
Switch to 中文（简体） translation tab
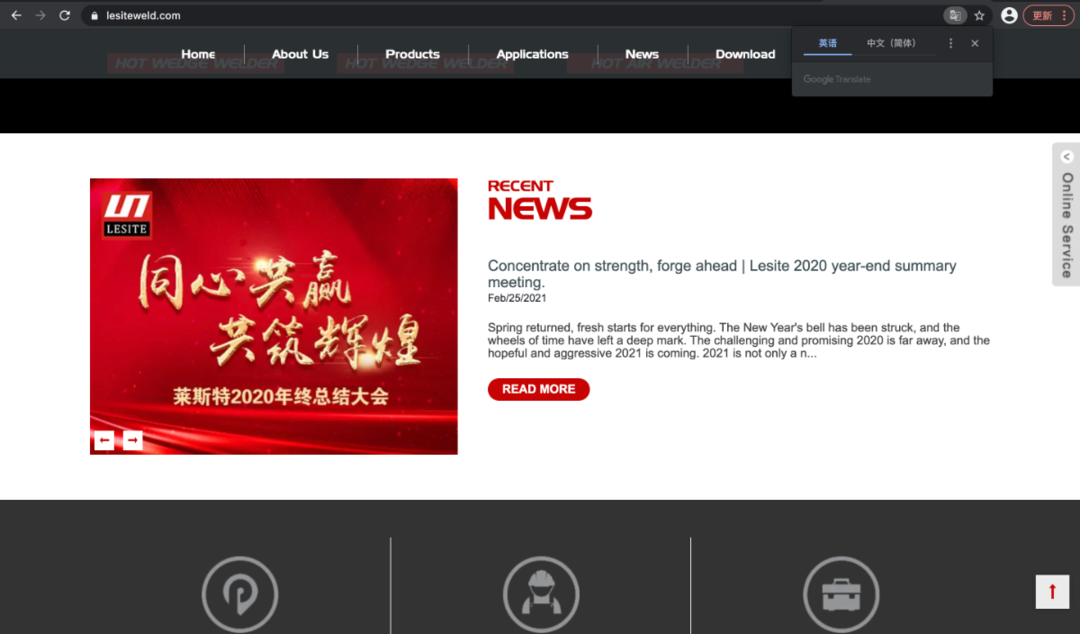pos(890,44)
